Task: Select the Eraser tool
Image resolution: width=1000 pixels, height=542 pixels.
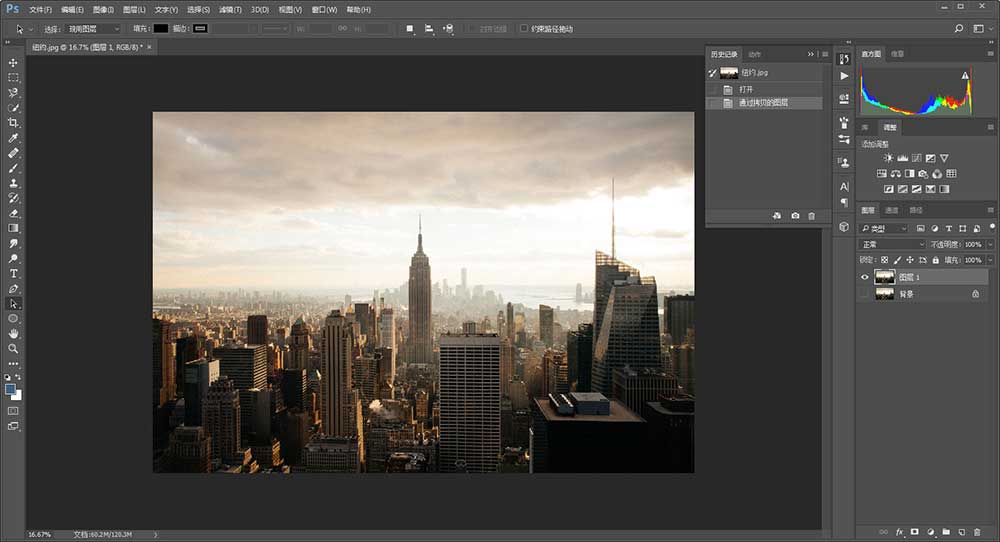Action: tap(13, 213)
